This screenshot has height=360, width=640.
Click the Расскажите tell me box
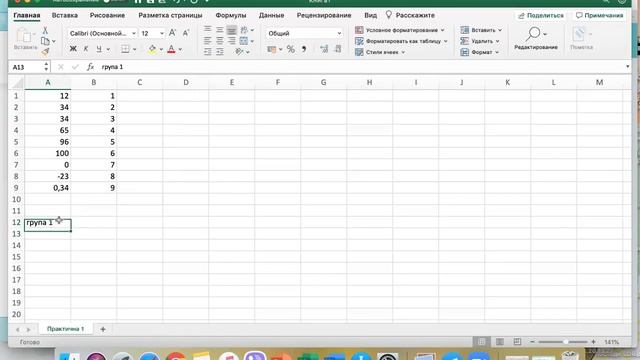pyautogui.click(x=411, y=16)
